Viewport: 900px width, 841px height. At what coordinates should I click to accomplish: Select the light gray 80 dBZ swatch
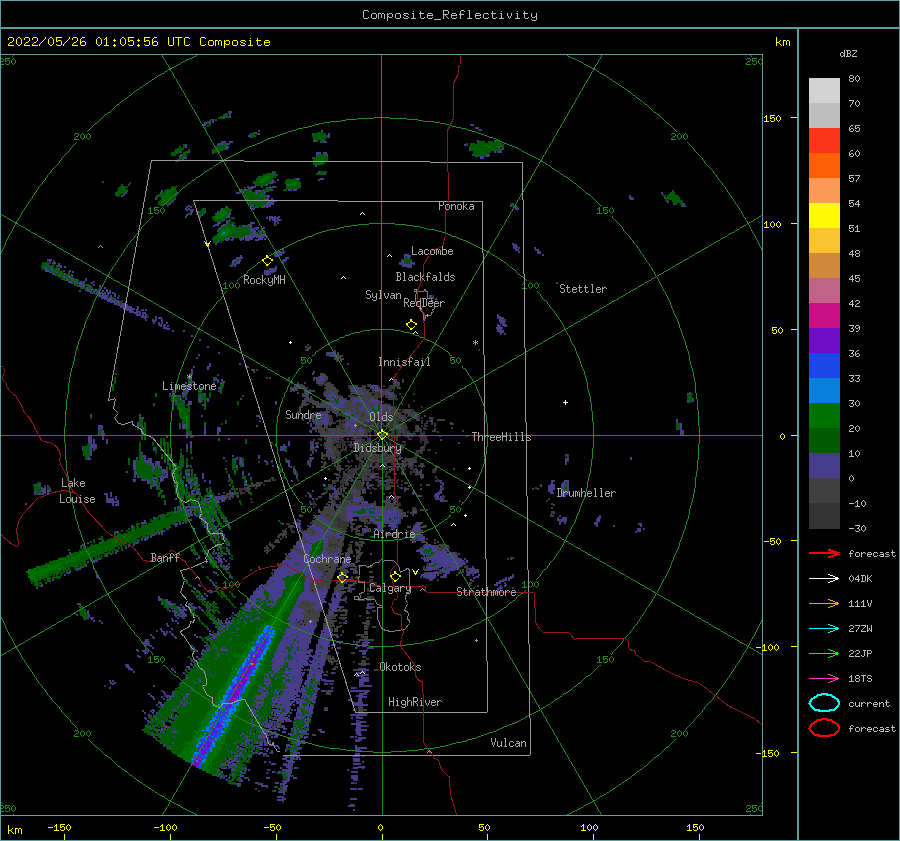824,91
